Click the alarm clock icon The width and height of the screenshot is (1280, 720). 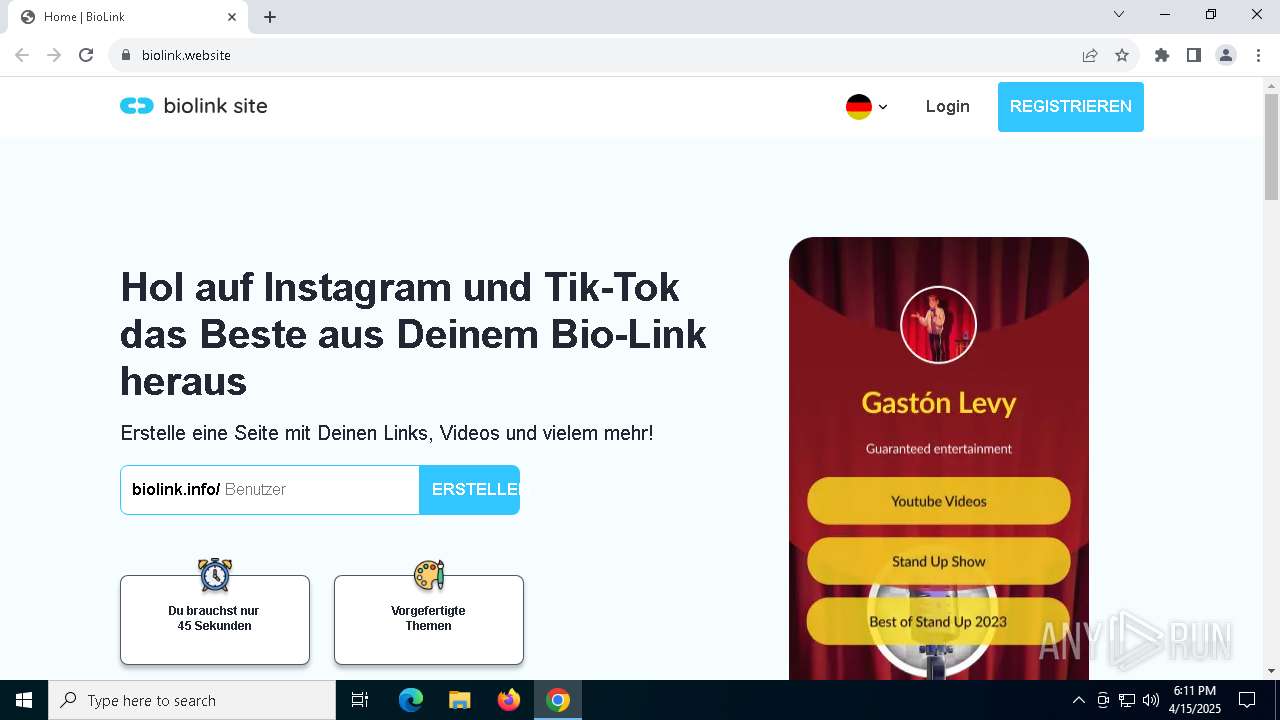click(215, 574)
